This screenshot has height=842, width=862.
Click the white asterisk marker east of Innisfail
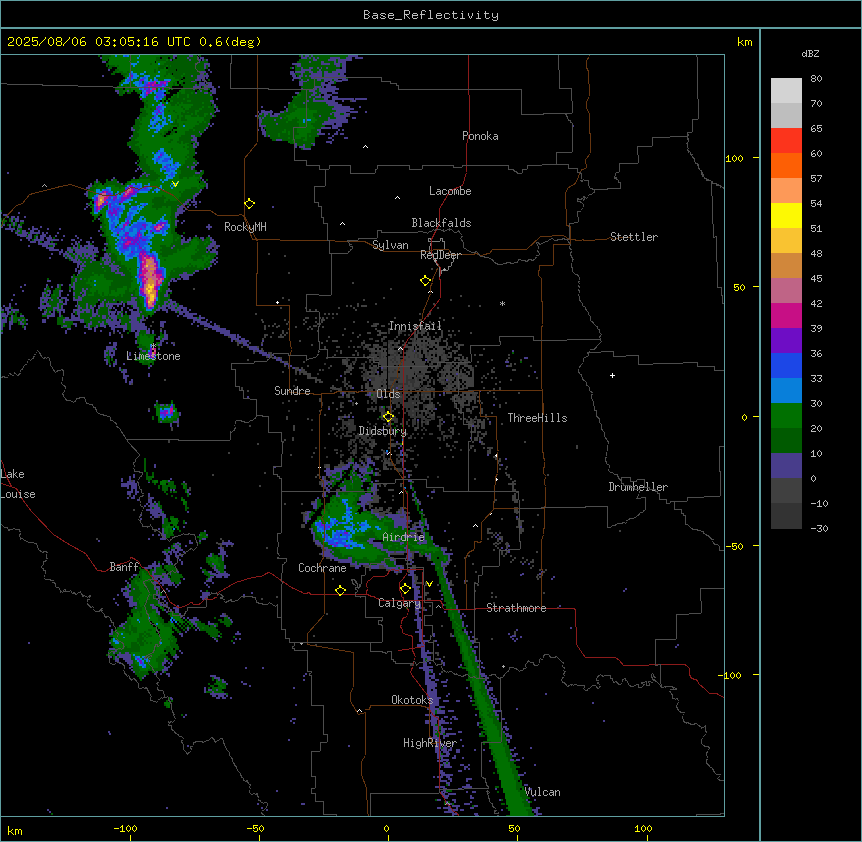pyautogui.click(x=502, y=303)
